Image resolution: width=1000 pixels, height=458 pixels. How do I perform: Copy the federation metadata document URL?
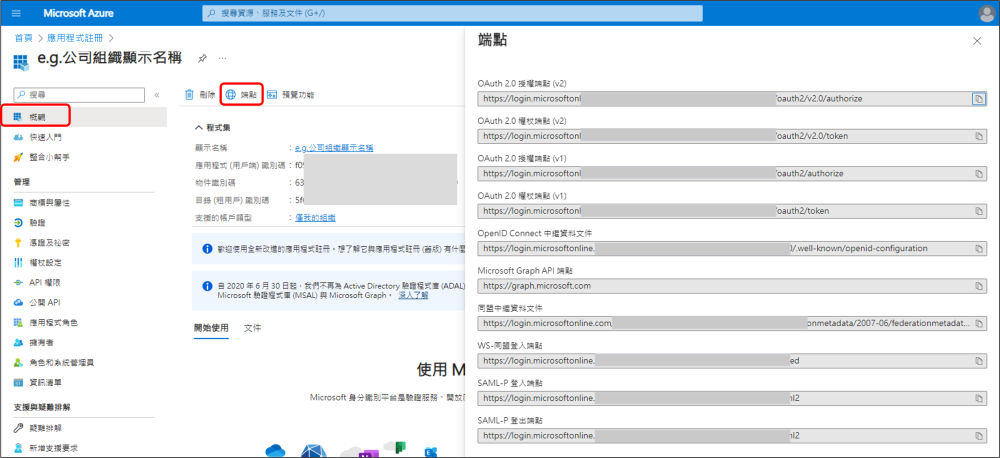[978, 323]
